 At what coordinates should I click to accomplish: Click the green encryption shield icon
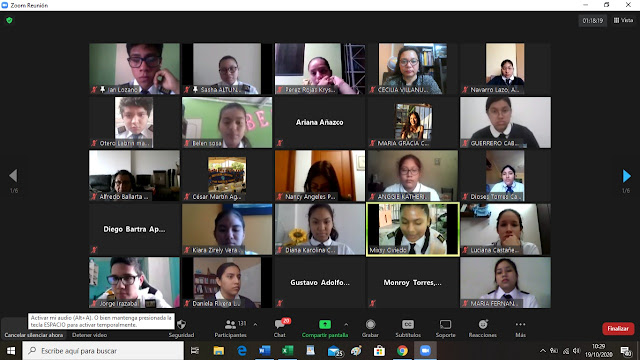pyautogui.click(x=9, y=20)
